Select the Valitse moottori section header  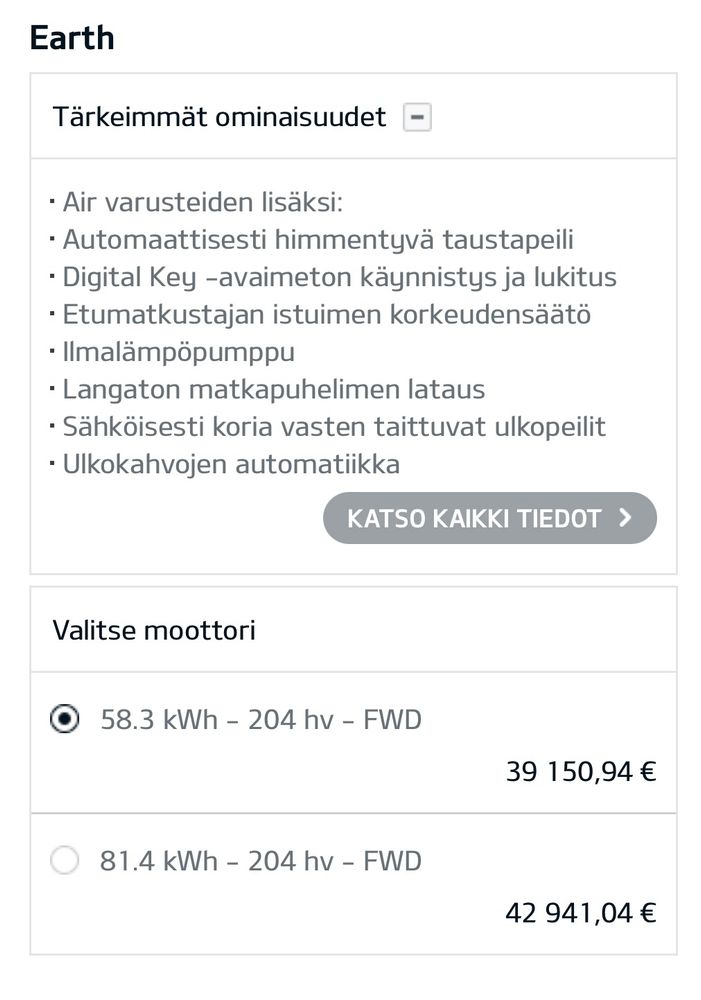tap(154, 630)
